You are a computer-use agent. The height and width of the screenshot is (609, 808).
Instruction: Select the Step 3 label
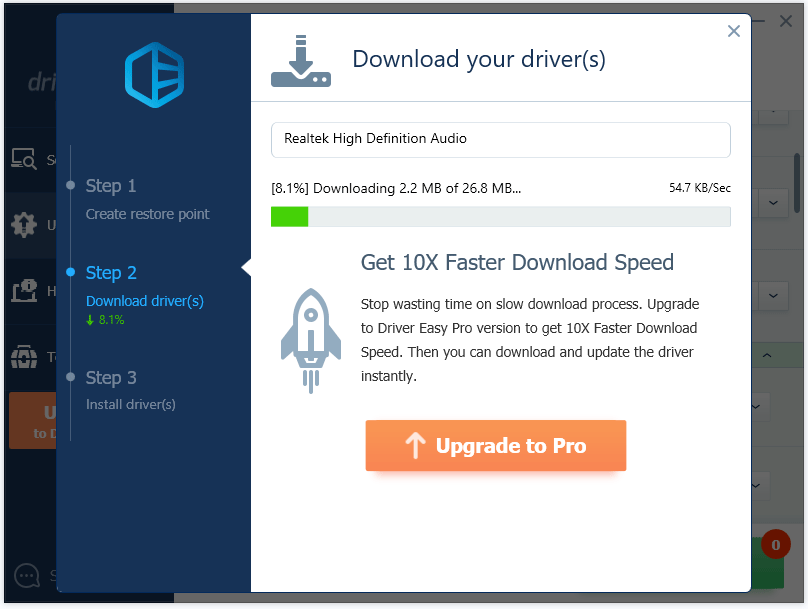pos(111,378)
